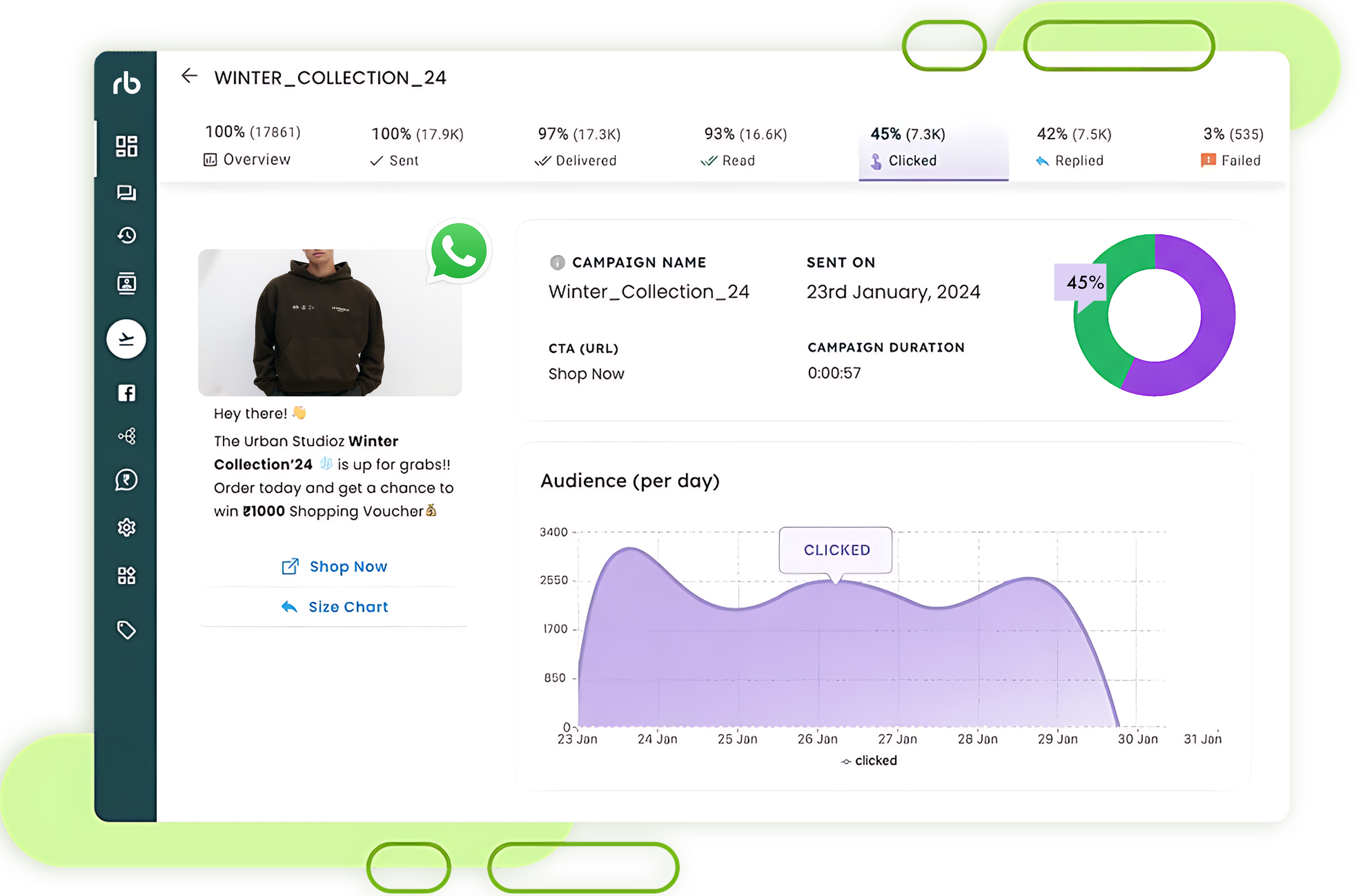Open the flow/share nodes sidebar icon

point(126,436)
